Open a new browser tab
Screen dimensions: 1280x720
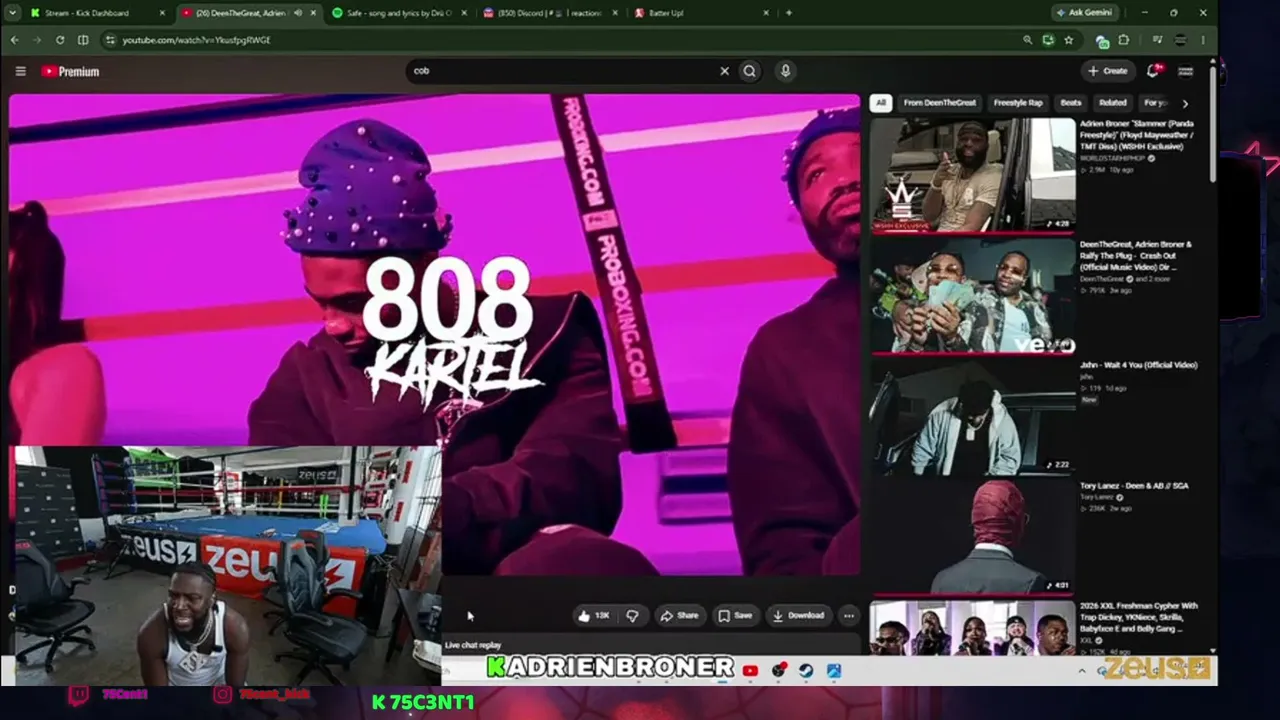tap(789, 13)
